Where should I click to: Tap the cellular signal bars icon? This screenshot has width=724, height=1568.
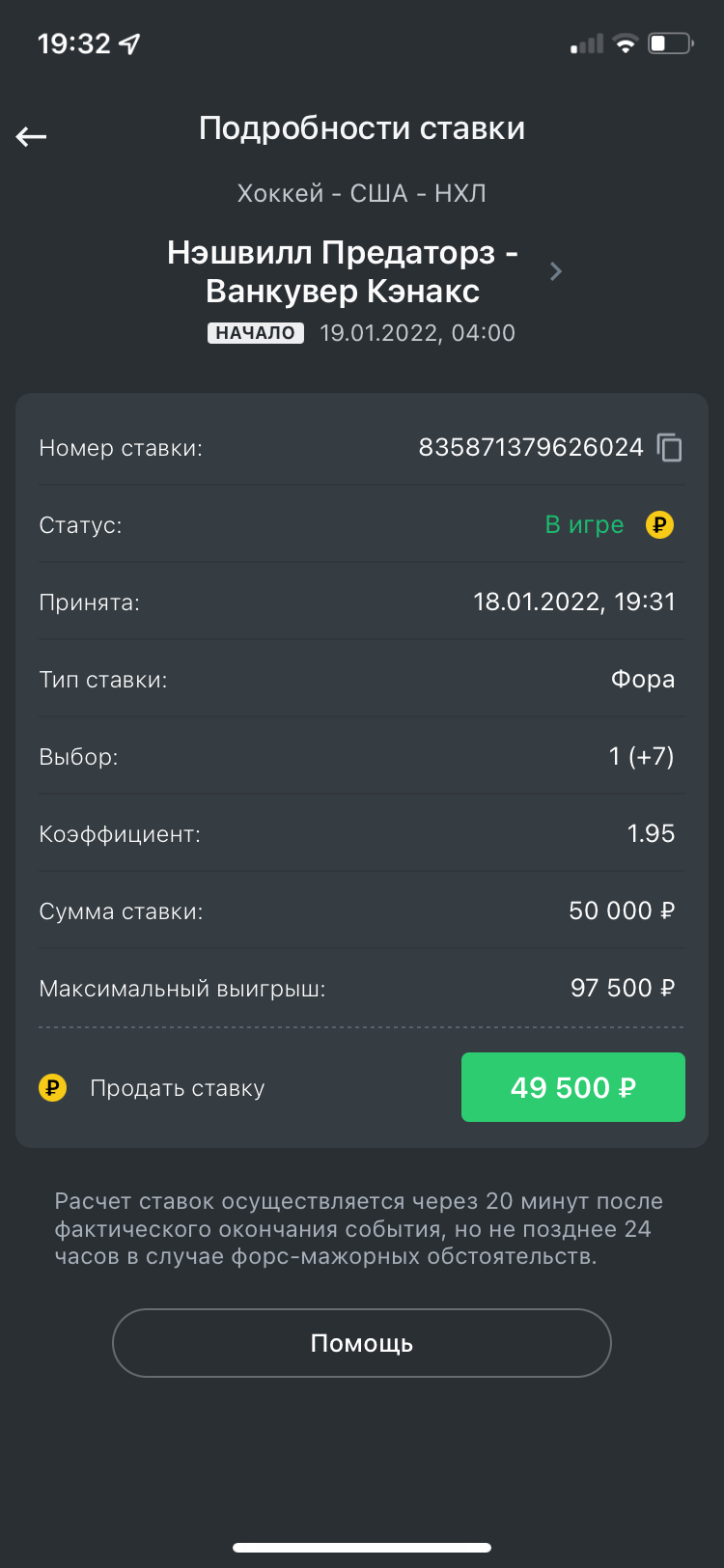click(586, 43)
